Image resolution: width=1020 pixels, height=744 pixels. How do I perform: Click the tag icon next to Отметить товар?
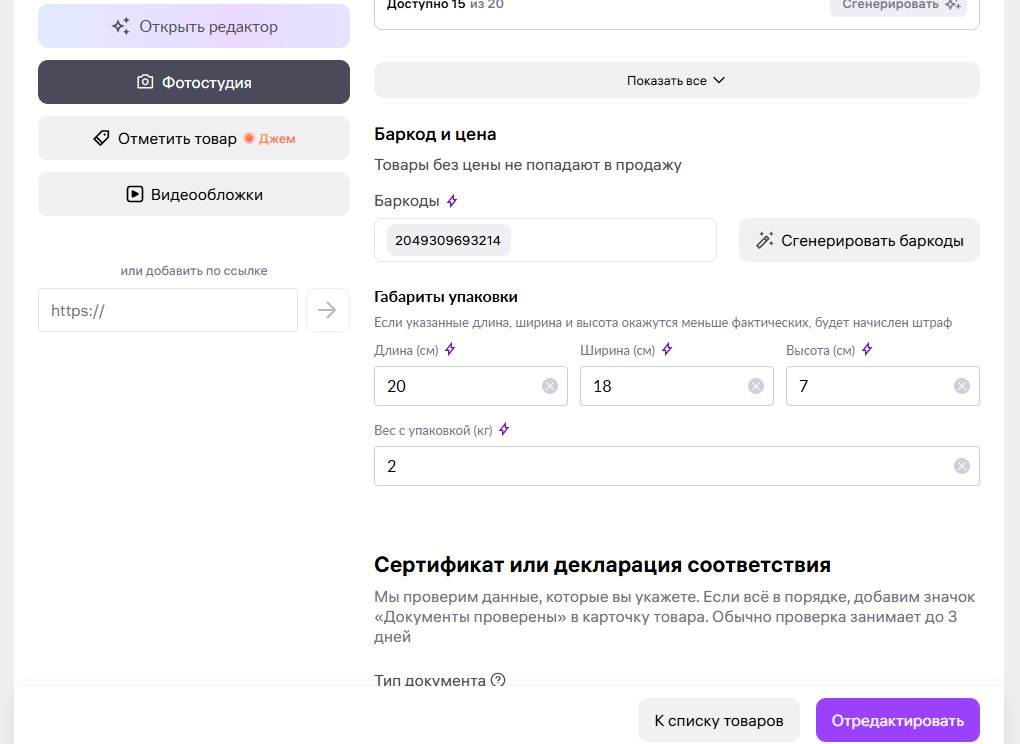(x=101, y=138)
